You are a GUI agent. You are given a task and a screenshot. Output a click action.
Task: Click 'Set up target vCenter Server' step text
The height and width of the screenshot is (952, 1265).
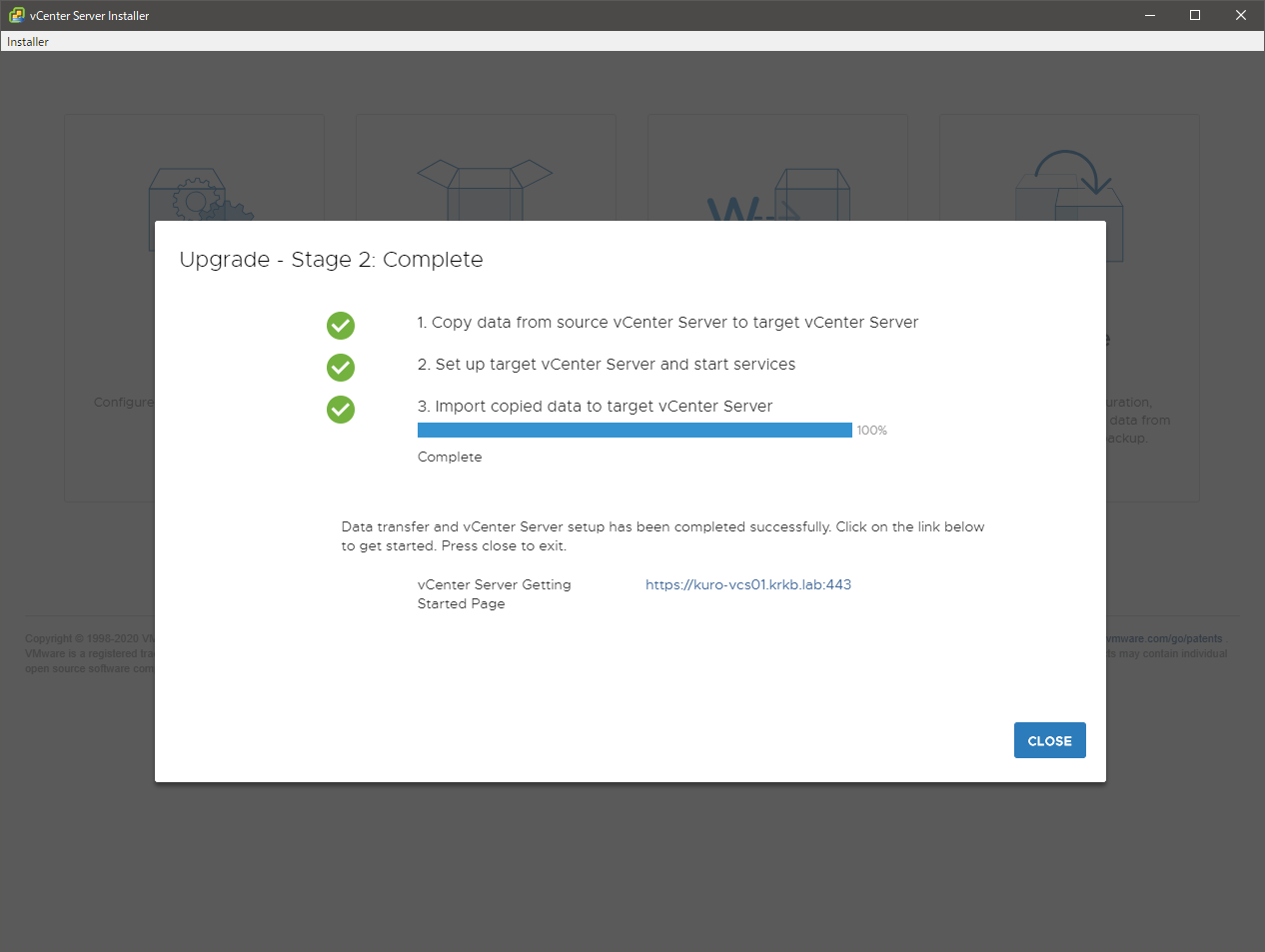[607, 365]
